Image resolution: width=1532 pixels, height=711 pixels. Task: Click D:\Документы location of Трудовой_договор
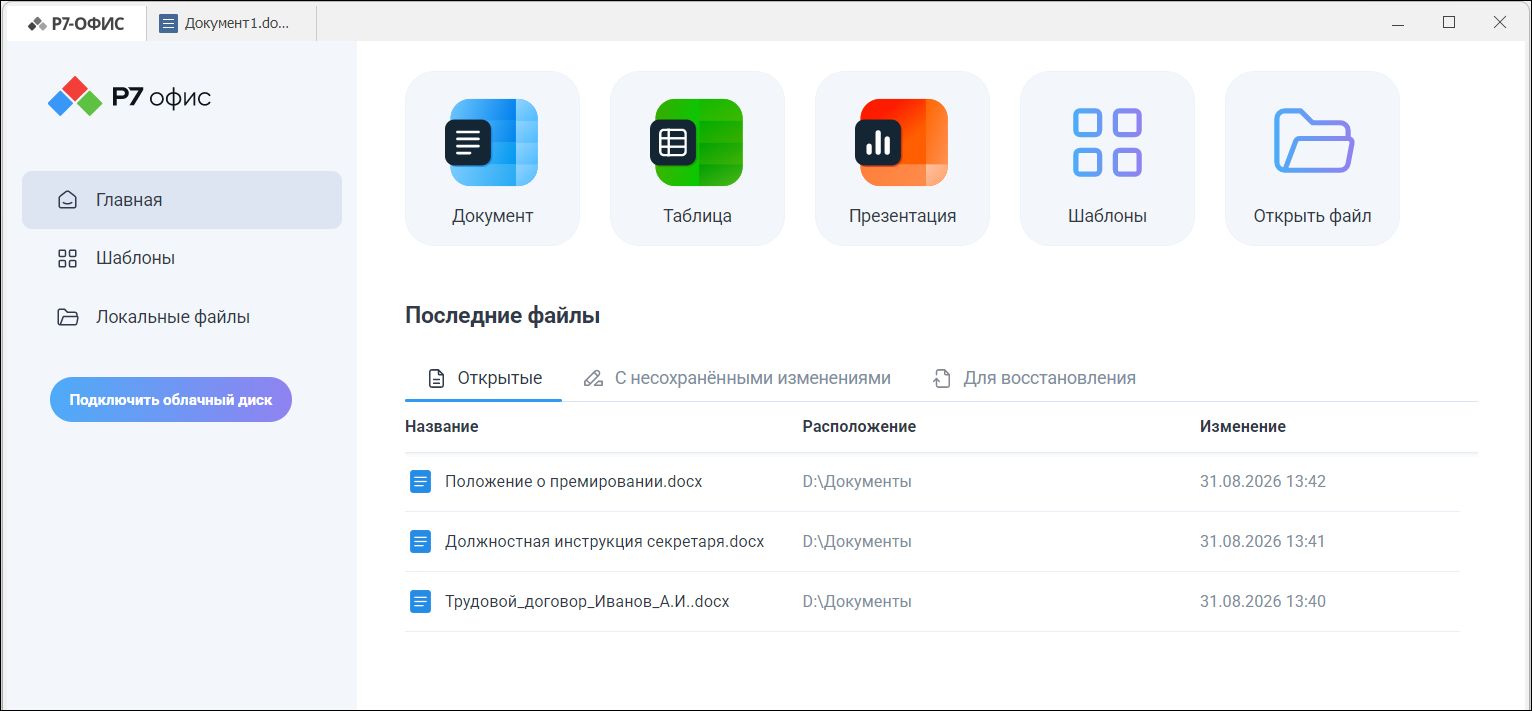pyautogui.click(x=857, y=602)
